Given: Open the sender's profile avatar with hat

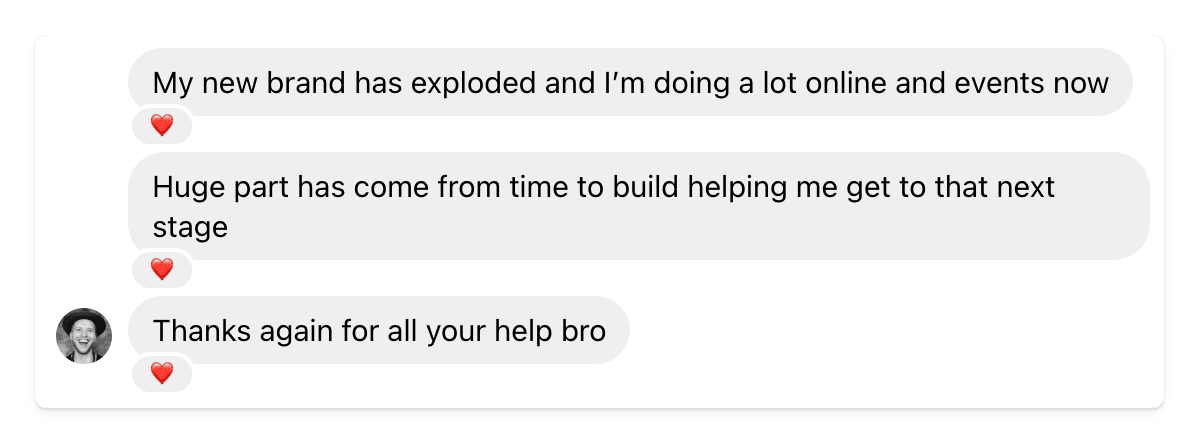Looking at the screenshot, I should 84,336.
